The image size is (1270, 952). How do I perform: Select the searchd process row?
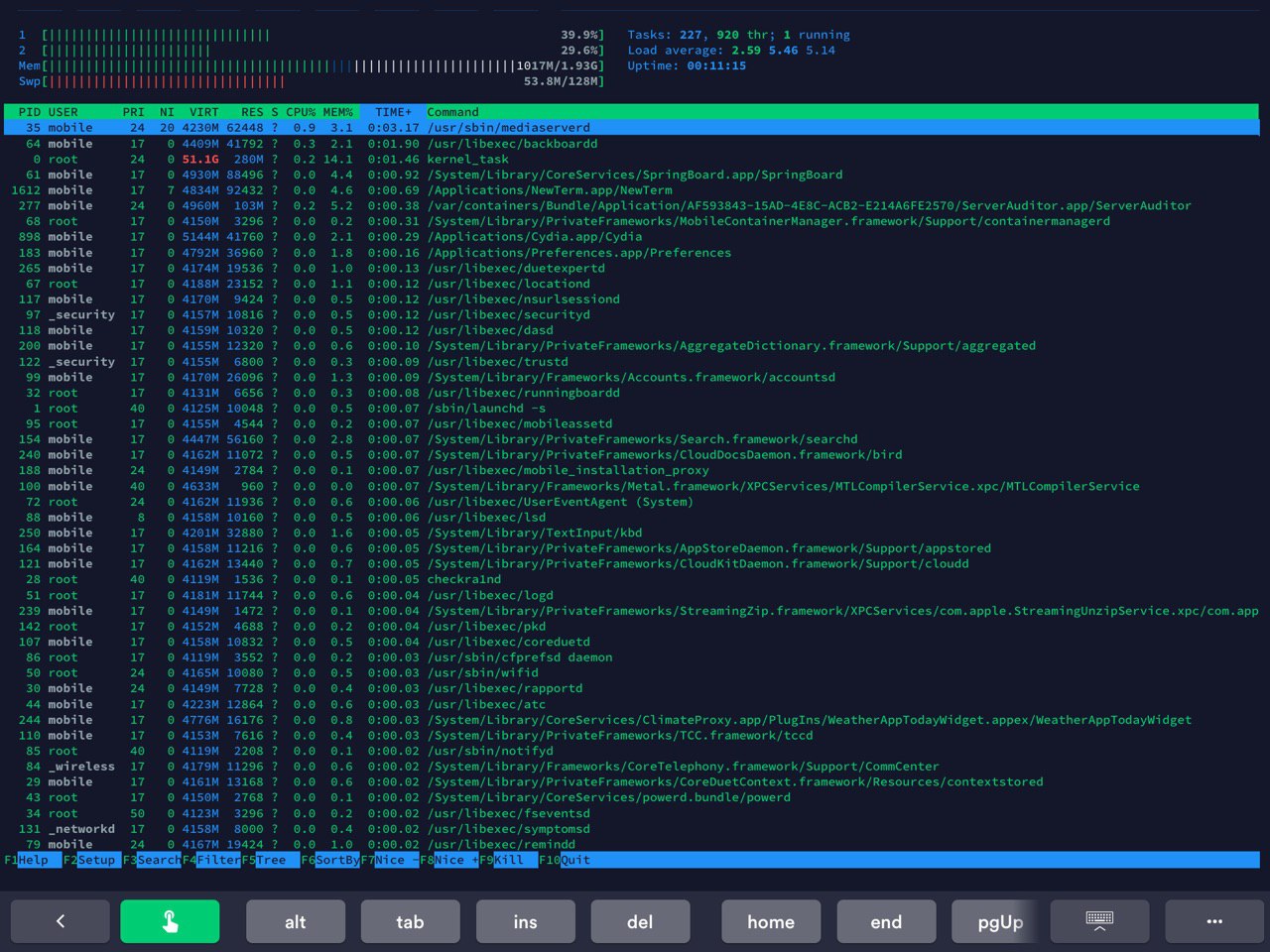click(631, 439)
